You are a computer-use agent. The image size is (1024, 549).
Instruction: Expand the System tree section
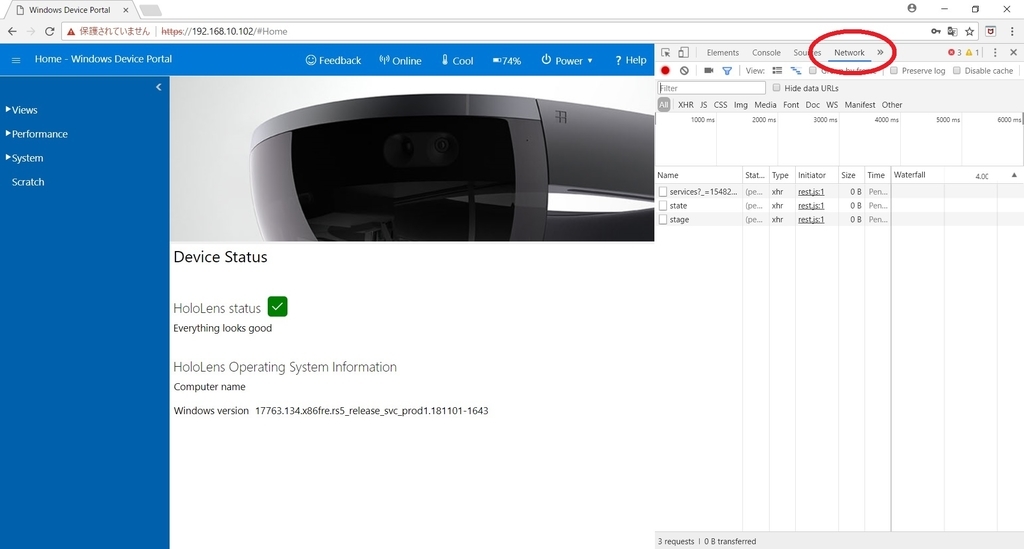pos(24,158)
